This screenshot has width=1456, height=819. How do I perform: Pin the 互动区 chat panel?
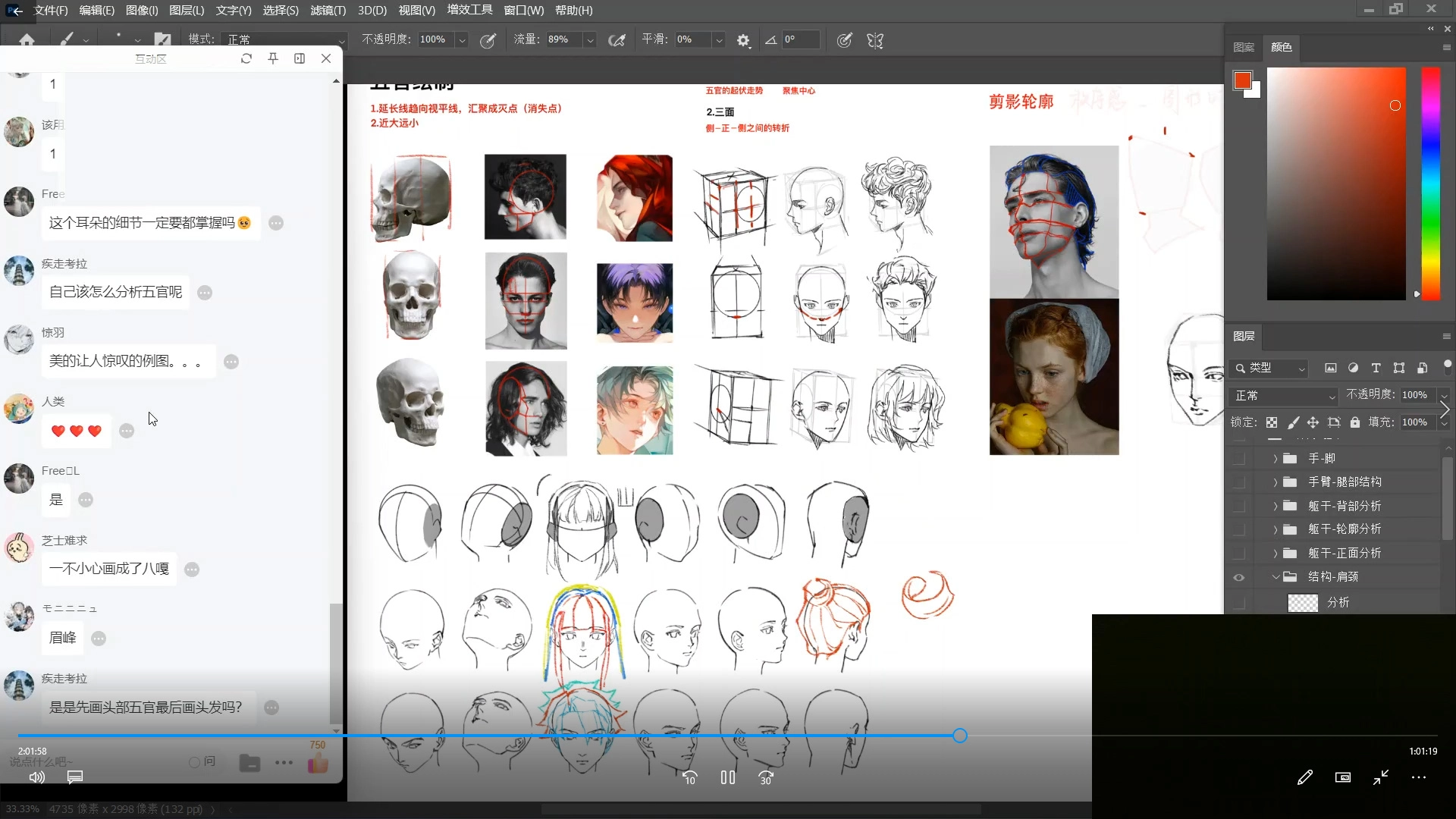(x=273, y=58)
